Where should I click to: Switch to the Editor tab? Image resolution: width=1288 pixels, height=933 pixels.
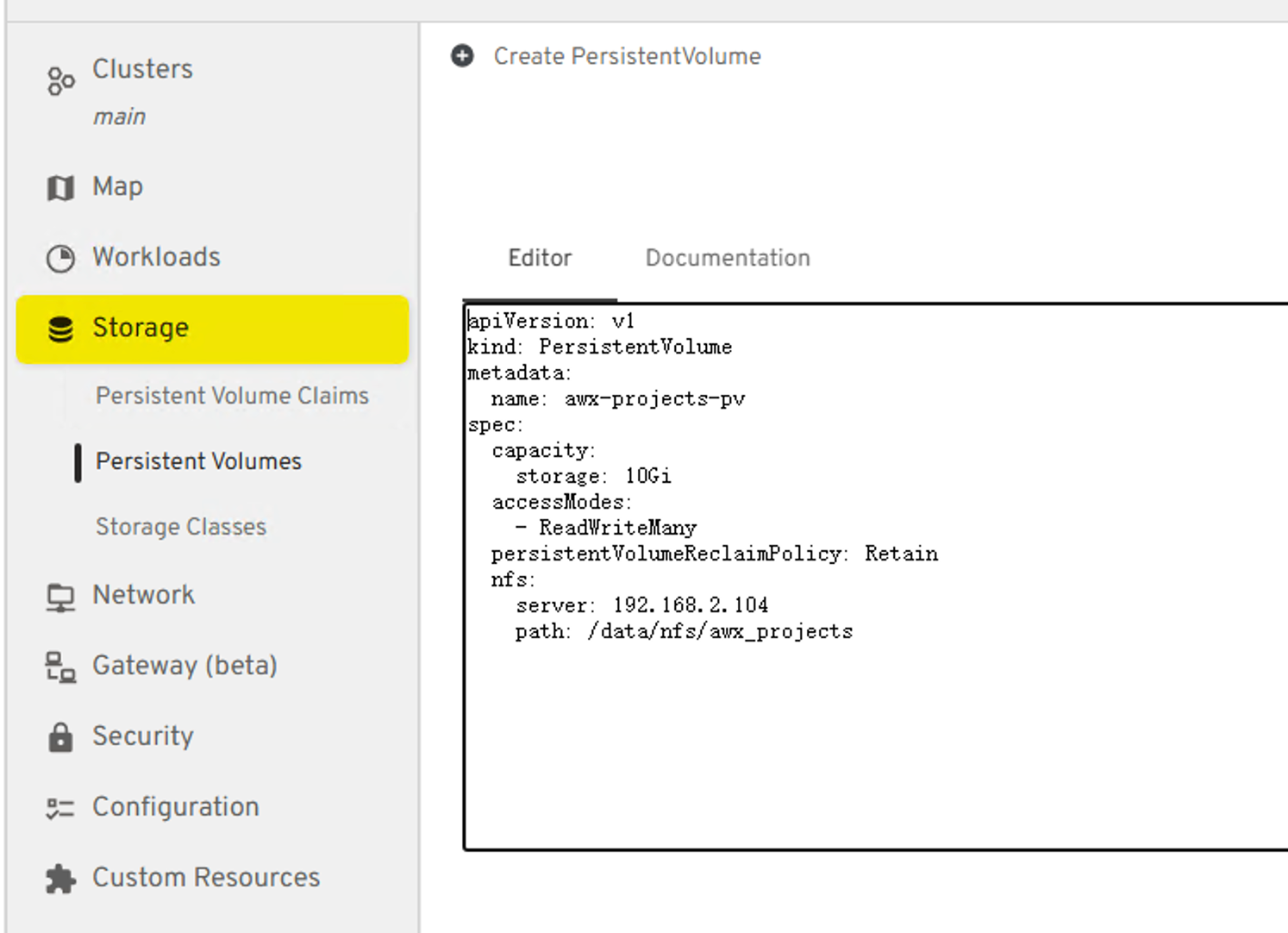coord(540,258)
